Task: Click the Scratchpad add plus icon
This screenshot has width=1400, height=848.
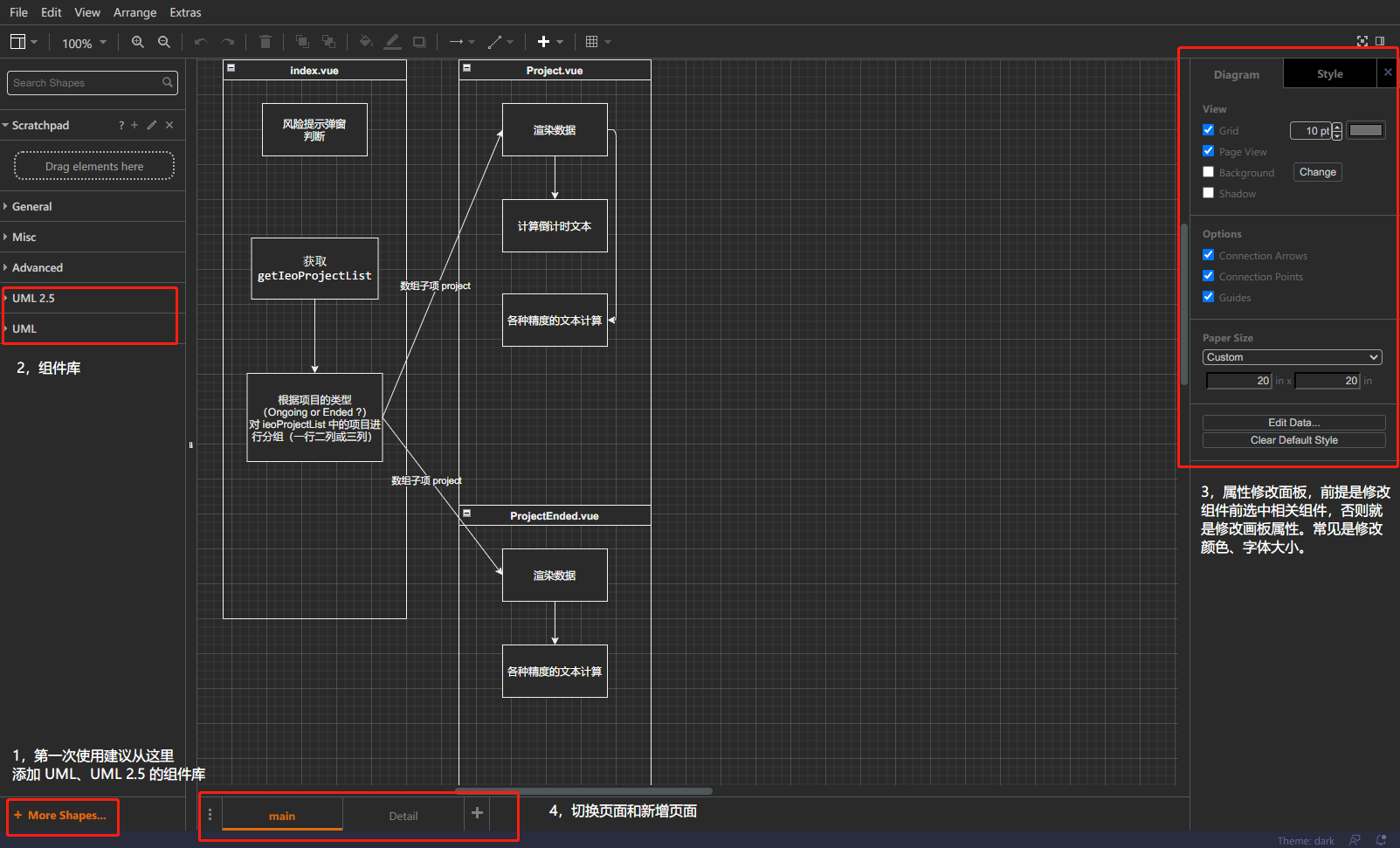Action: pyautogui.click(x=134, y=126)
